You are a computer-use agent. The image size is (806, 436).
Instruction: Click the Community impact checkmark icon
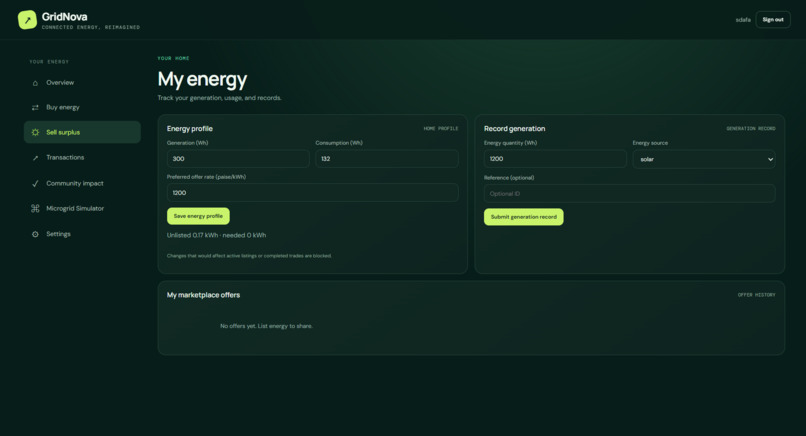pyautogui.click(x=35, y=184)
